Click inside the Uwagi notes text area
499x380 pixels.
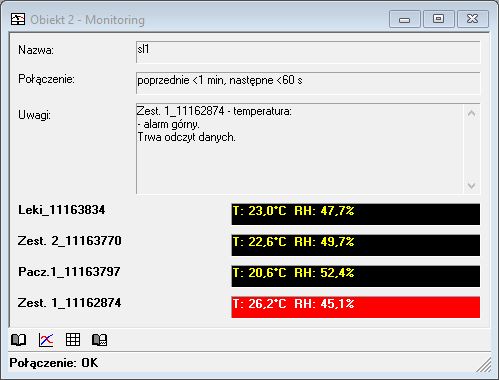coord(300,149)
